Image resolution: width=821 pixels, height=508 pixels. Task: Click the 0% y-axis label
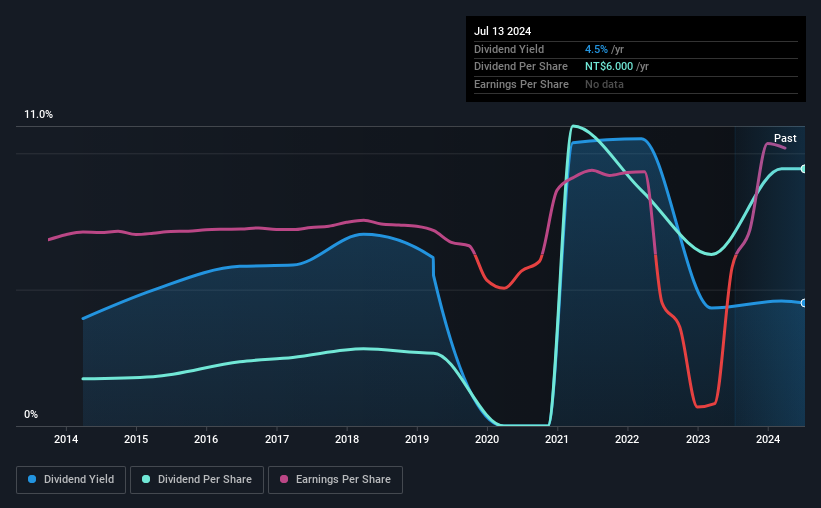pos(31,414)
